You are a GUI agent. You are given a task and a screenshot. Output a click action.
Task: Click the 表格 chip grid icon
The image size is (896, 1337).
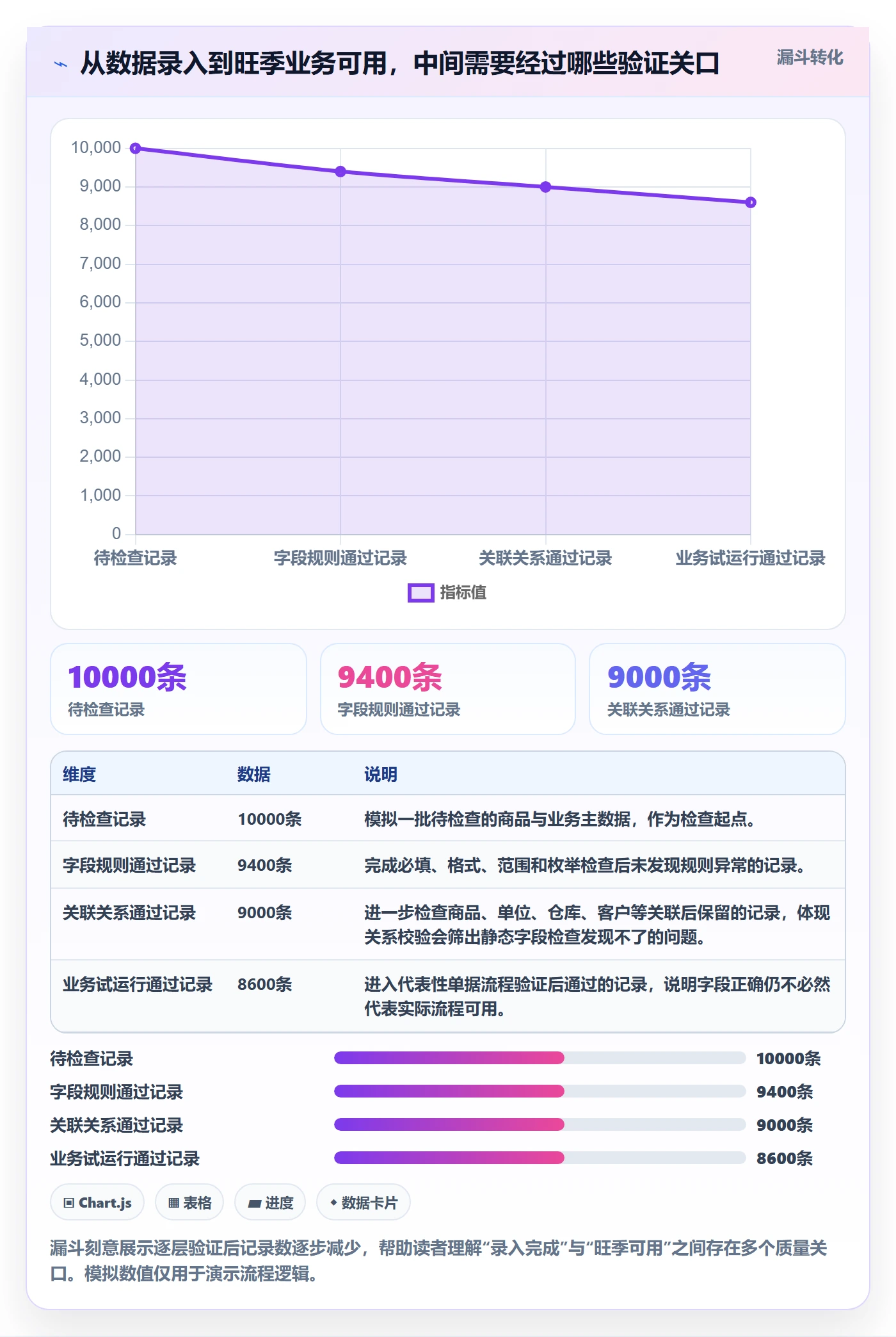(x=173, y=1203)
